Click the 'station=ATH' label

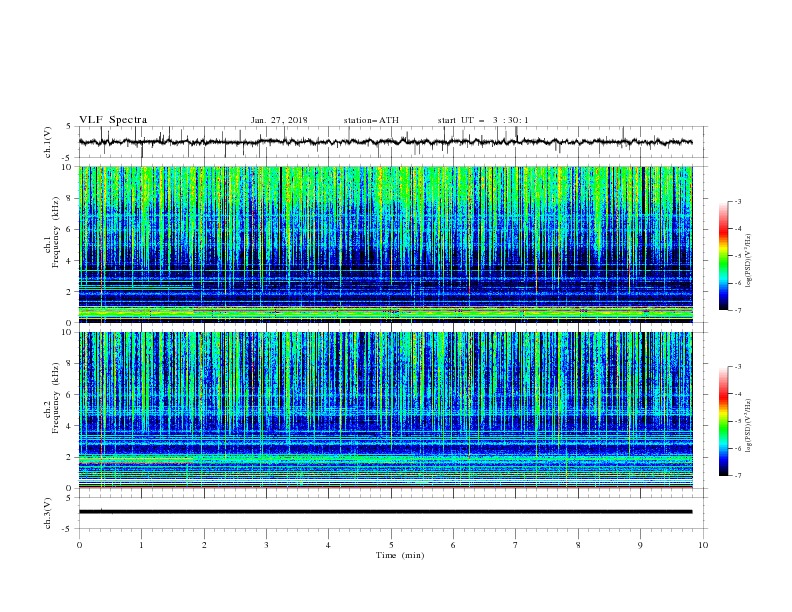coord(371,120)
